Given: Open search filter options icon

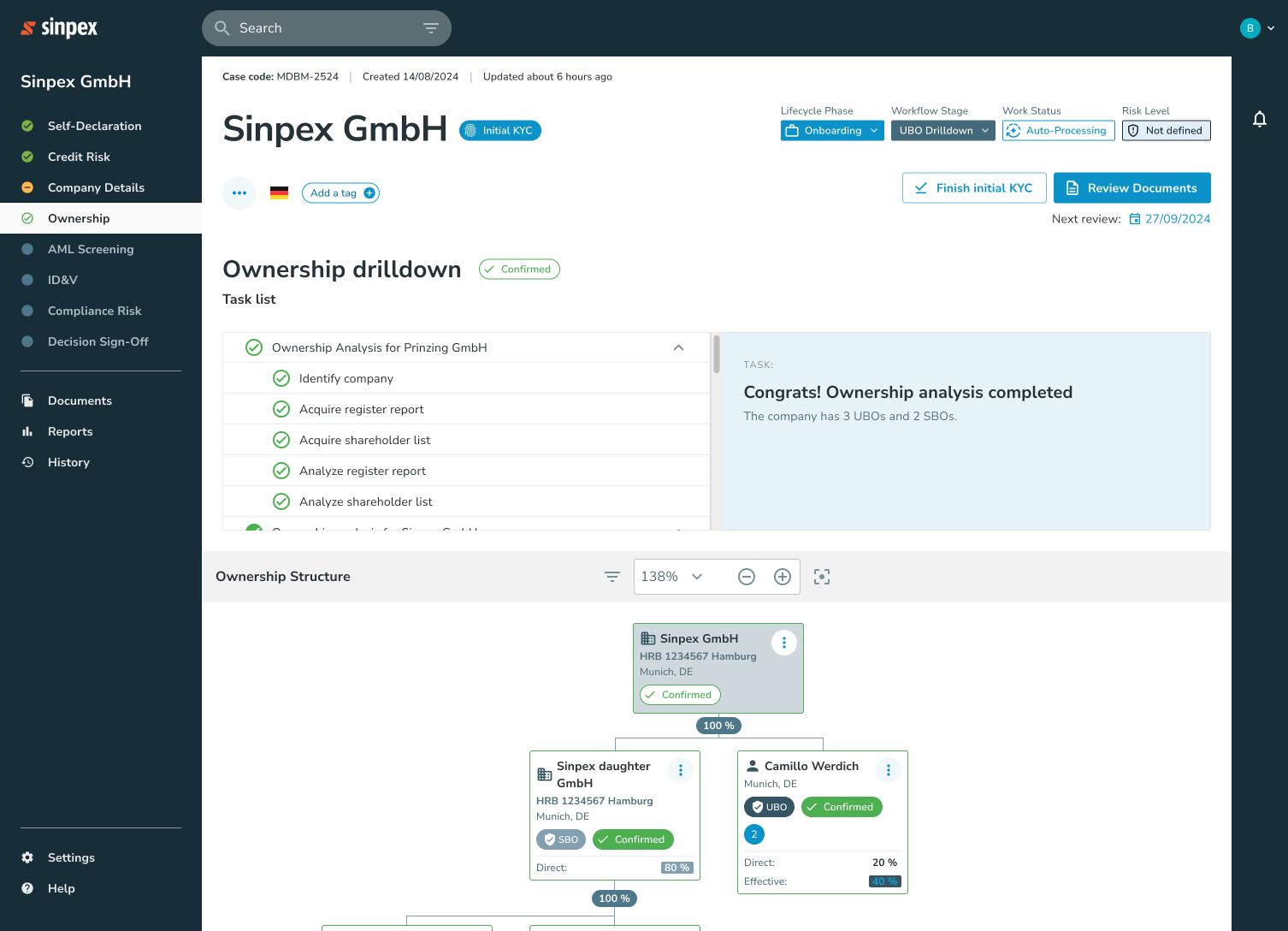Looking at the screenshot, I should pyautogui.click(x=431, y=28).
